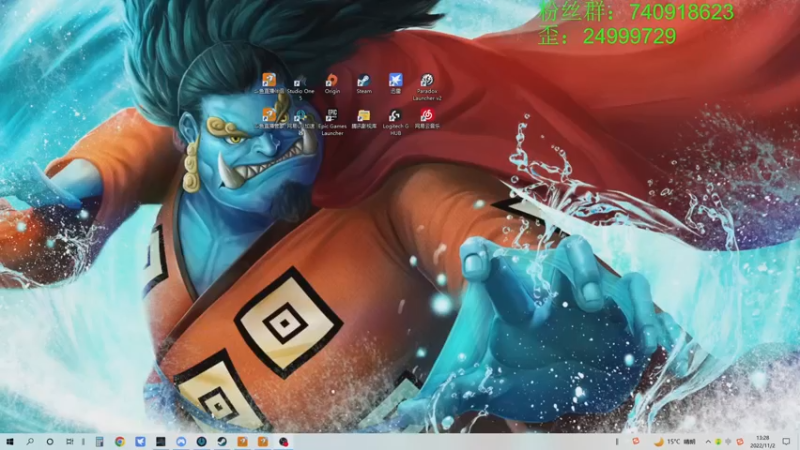Image resolution: width=800 pixels, height=450 pixels.
Task: Click the green round tray icon
Action: click(x=718, y=442)
